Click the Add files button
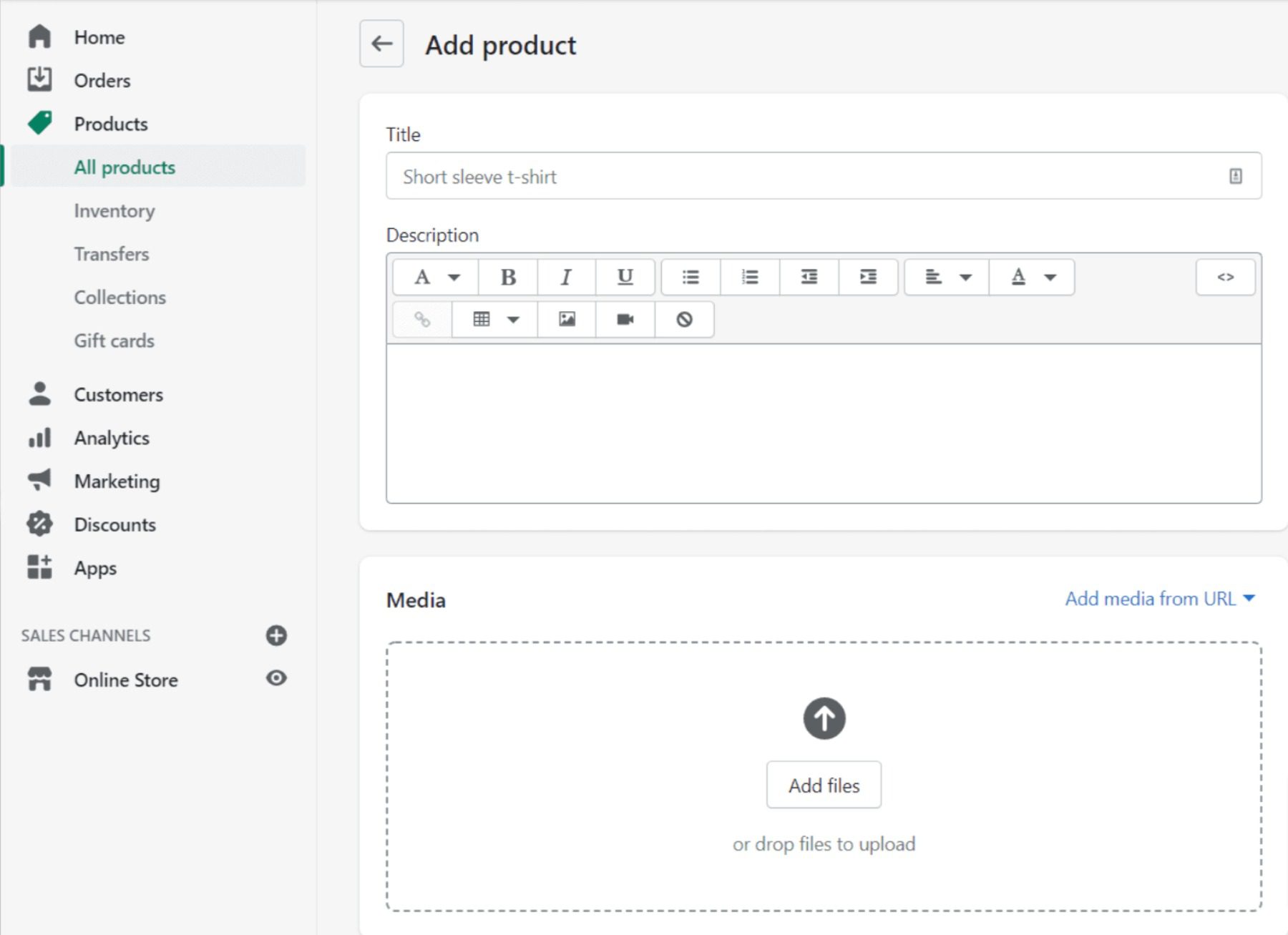 pos(823,785)
